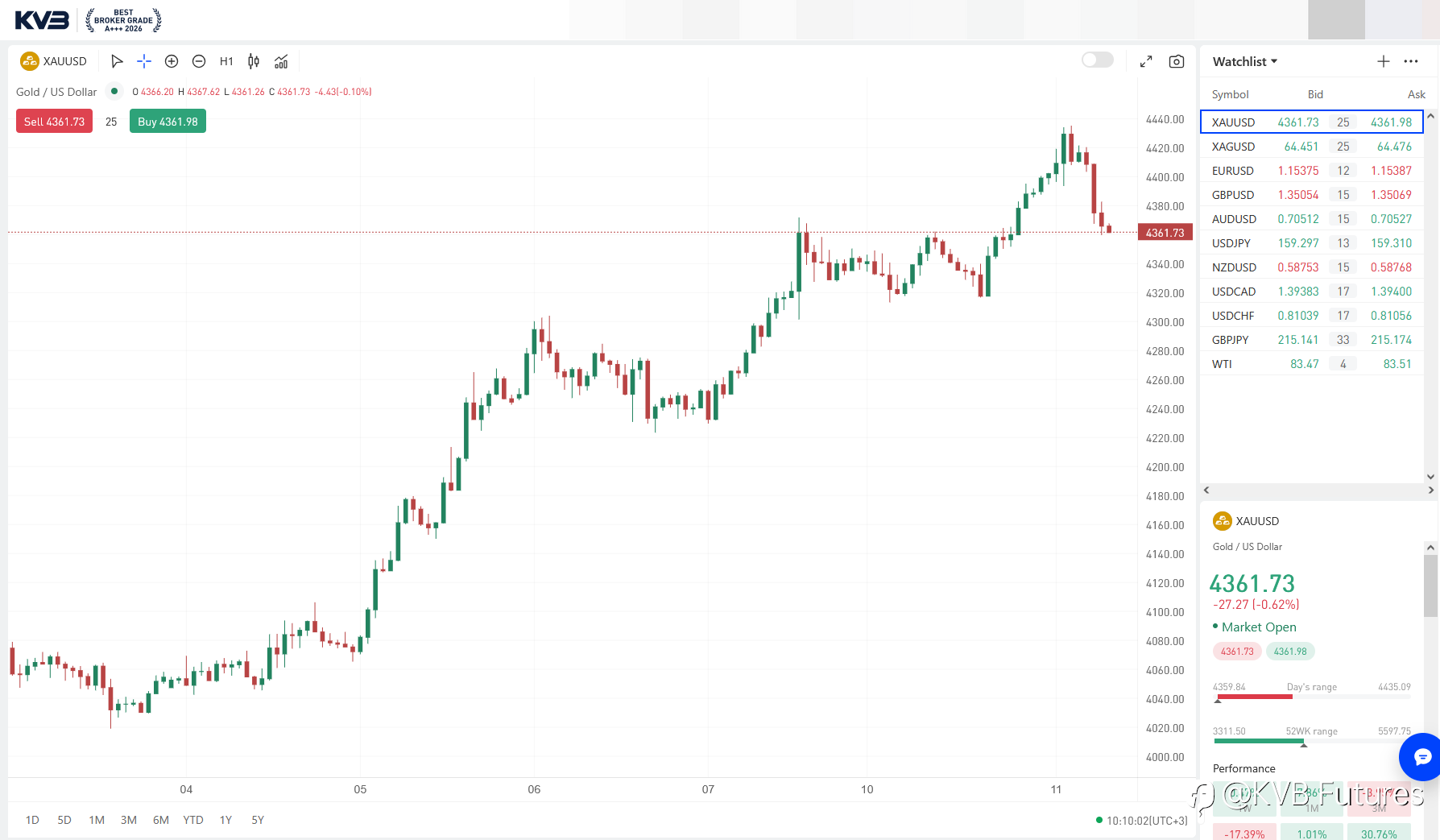Switch to the YTD range tab
This screenshot has height=840, width=1440.
tap(193, 820)
